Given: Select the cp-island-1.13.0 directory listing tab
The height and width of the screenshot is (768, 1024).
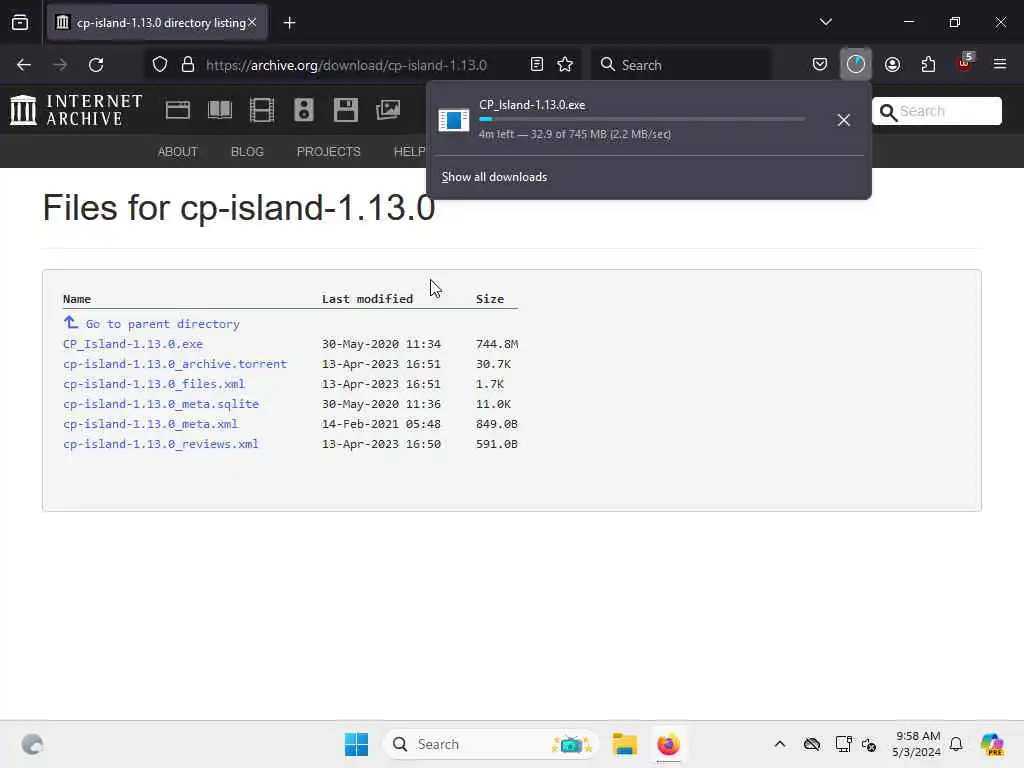Looking at the screenshot, I should coord(157,23).
